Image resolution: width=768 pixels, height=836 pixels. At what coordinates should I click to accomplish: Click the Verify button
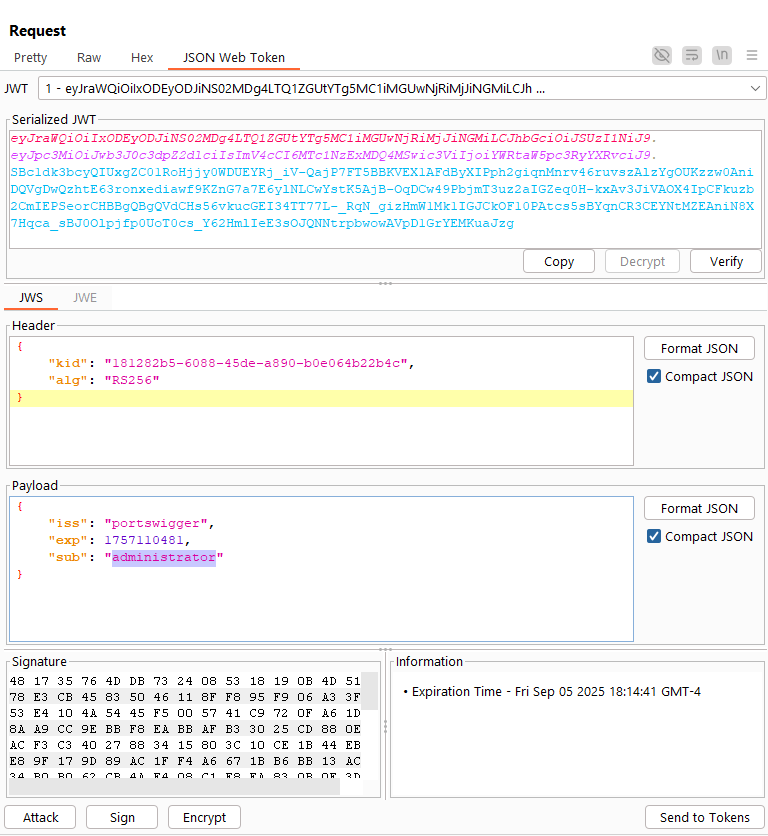tap(726, 262)
